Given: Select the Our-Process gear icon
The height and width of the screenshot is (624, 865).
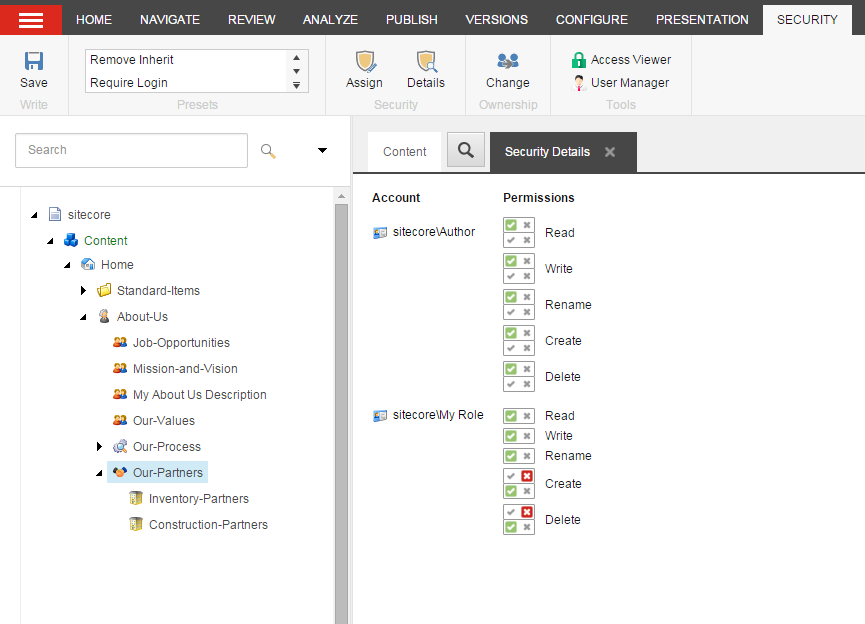Looking at the screenshot, I should 120,446.
